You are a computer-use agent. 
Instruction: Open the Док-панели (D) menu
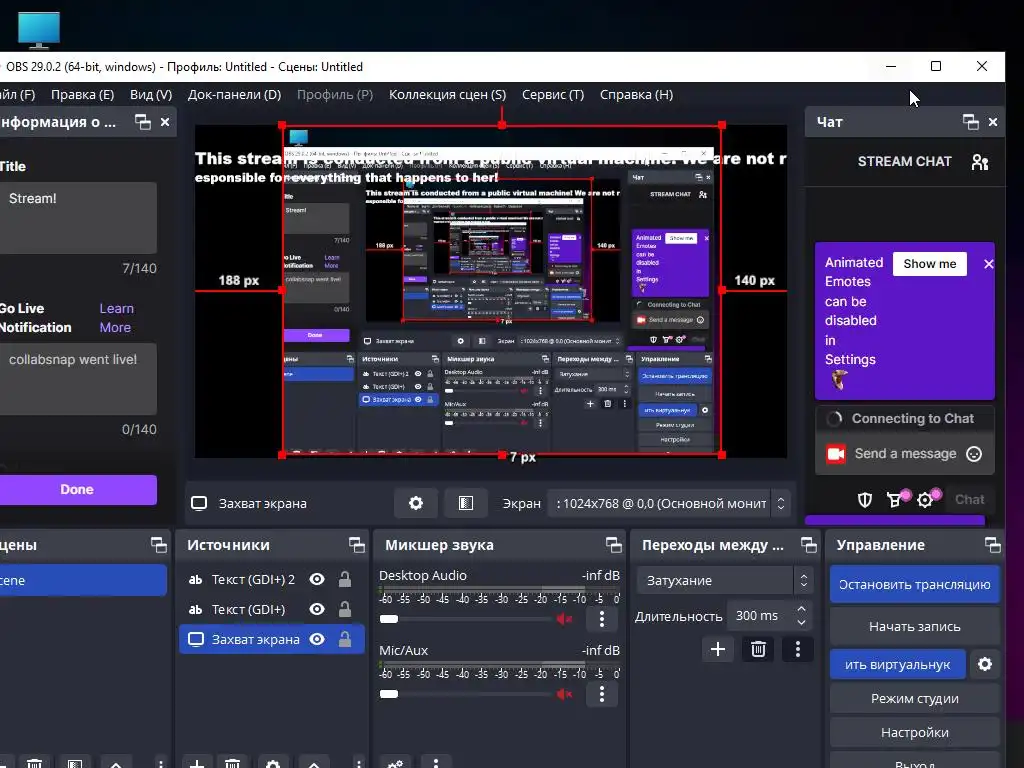click(234, 95)
